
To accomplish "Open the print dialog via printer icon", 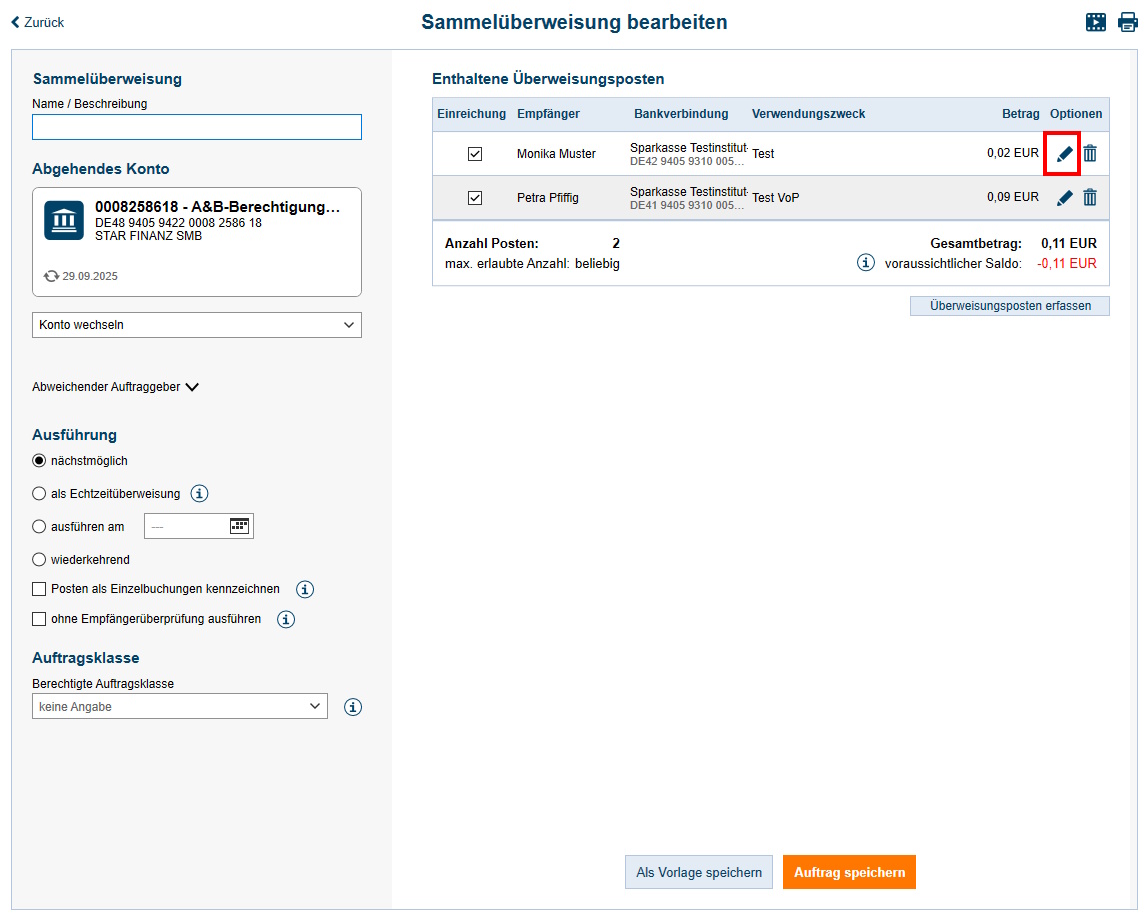I will pos(1128,21).
